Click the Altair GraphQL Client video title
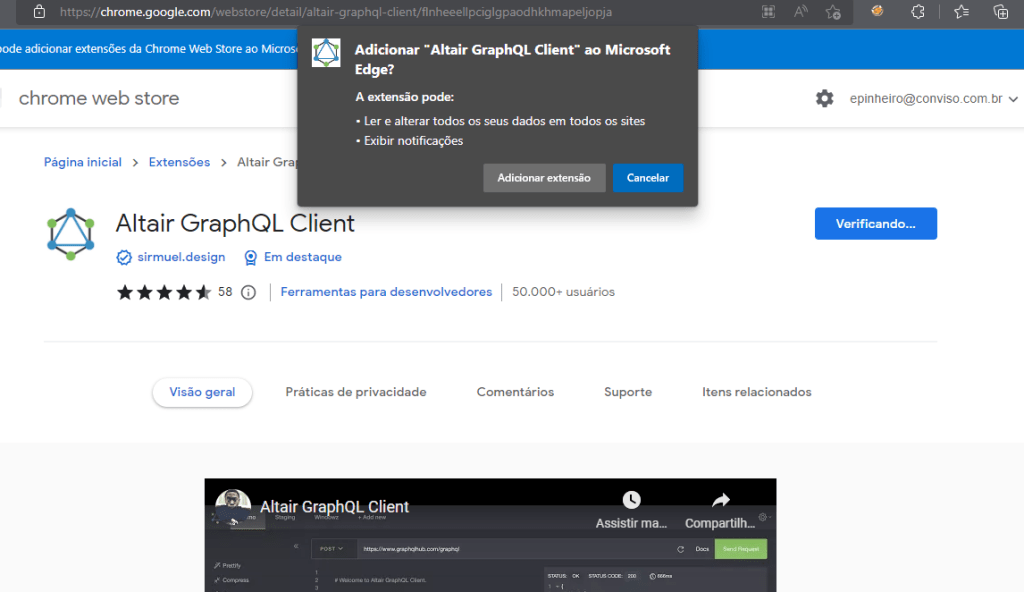This screenshot has height=592, width=1024. 334,507
